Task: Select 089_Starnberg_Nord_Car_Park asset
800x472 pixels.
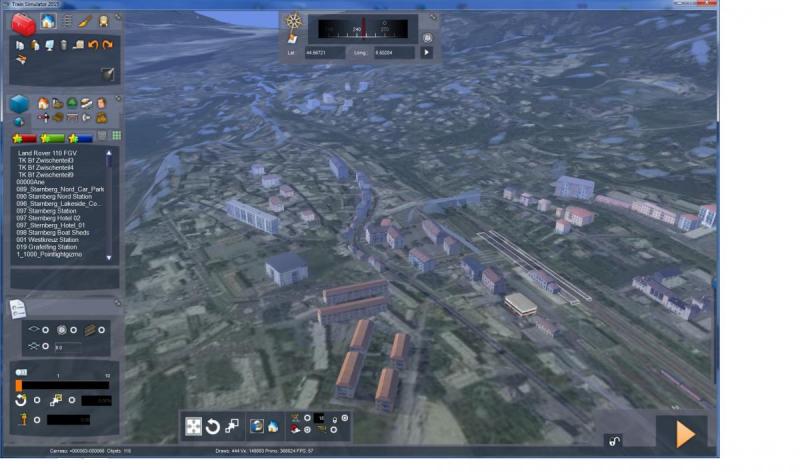Action: (60, 189)
